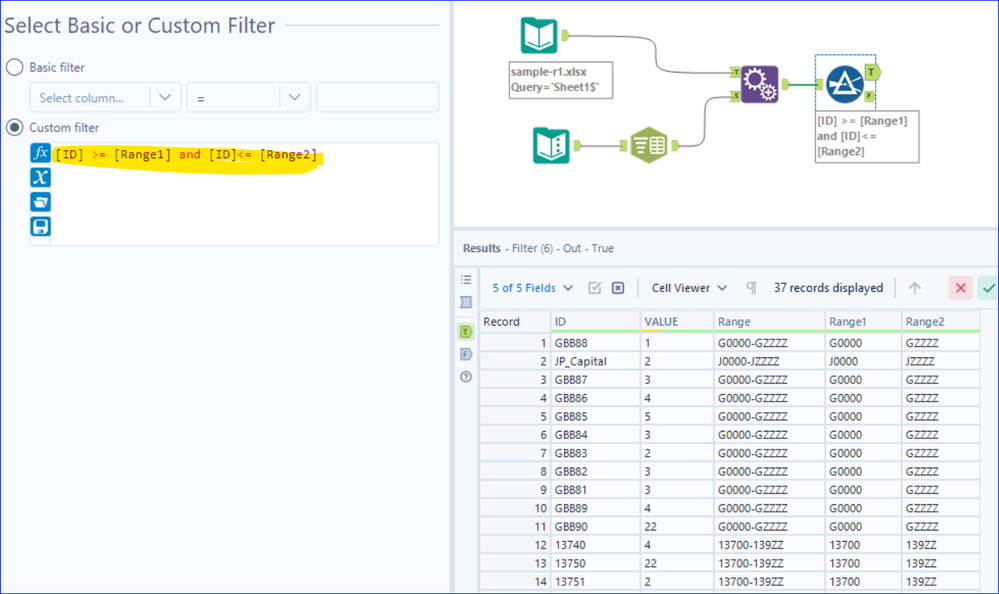Click the Range2 column header
This screenshot has height=594, width=999.
940,322
